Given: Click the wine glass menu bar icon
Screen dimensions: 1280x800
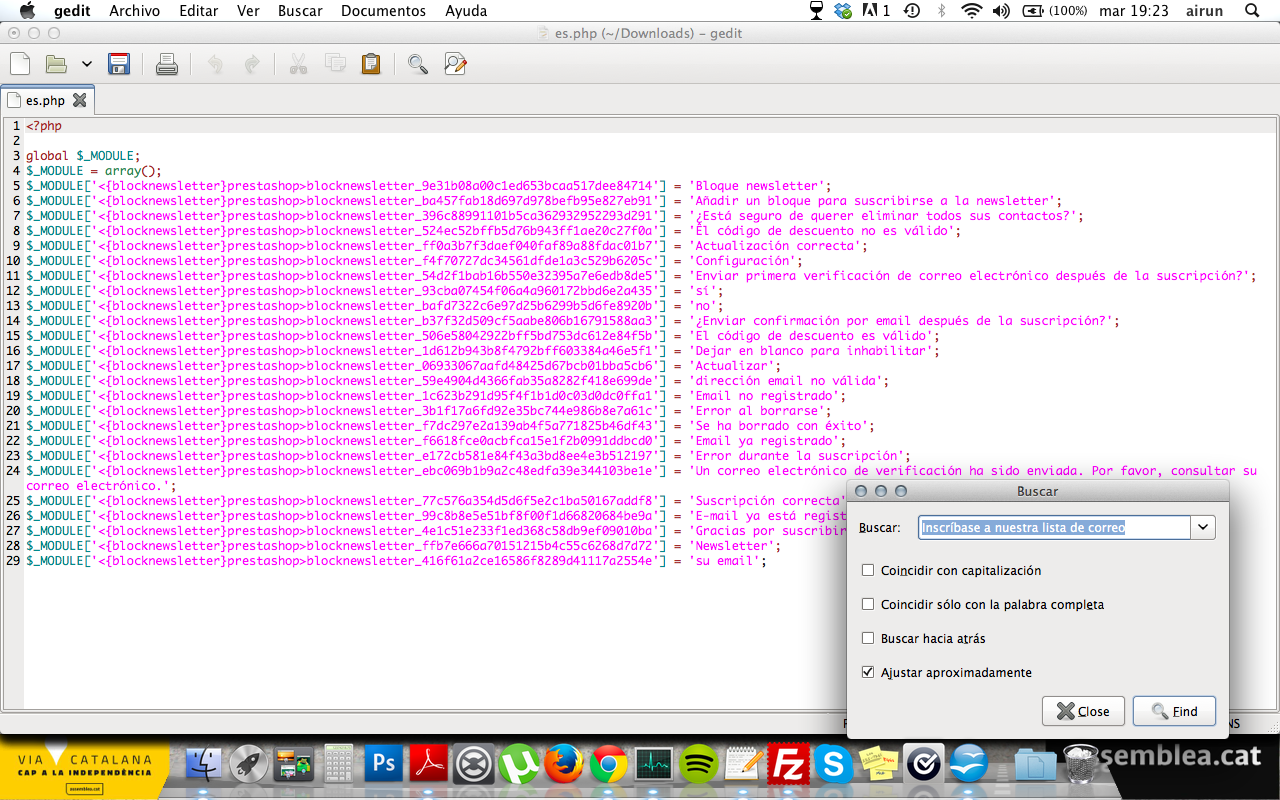Looking at the screenshot, I should point(818,11).
